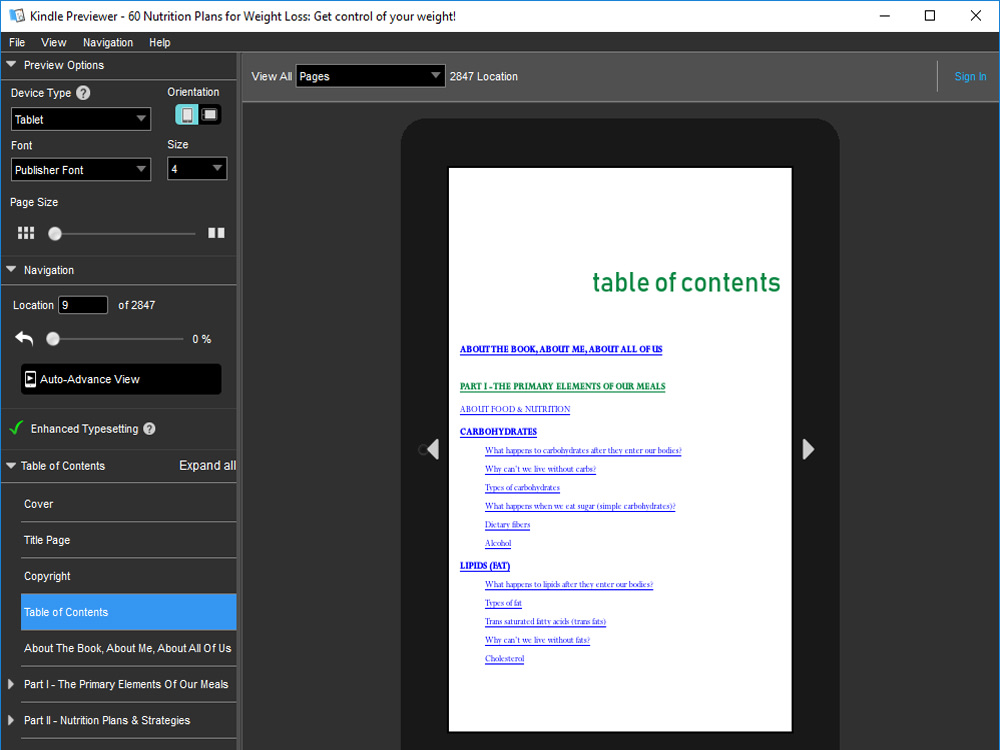The image size is (1000, 750).
Task: Click the Page Size slider handle
Action: click(x=55, y=233)
